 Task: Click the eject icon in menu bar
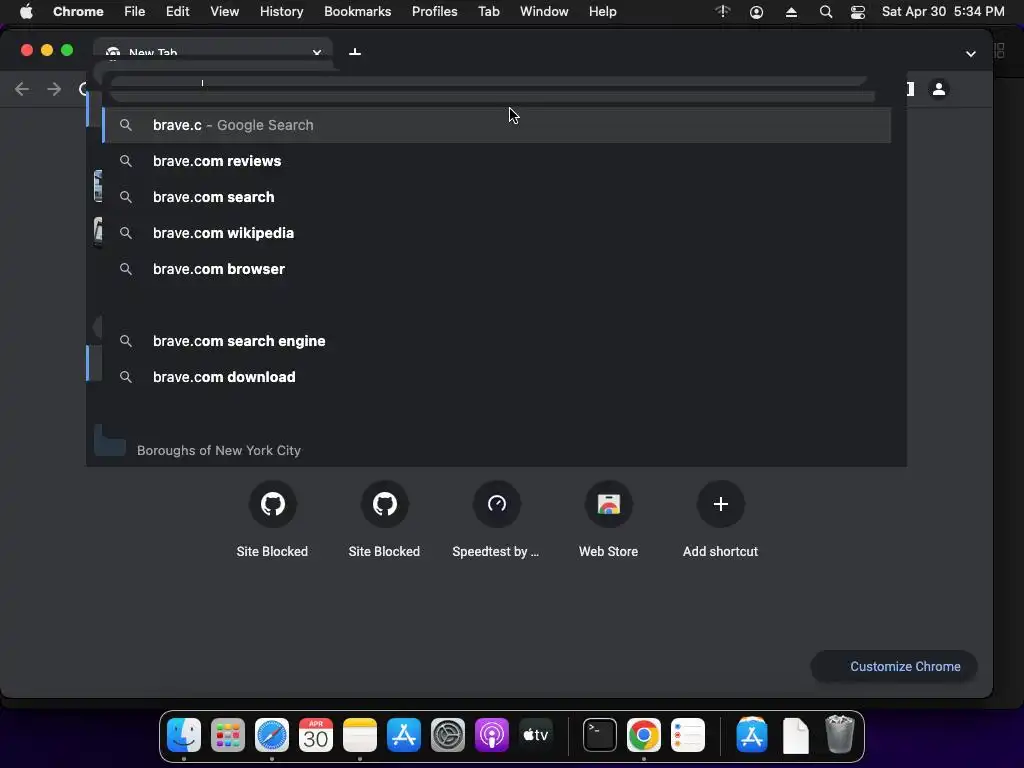[791, 12]
